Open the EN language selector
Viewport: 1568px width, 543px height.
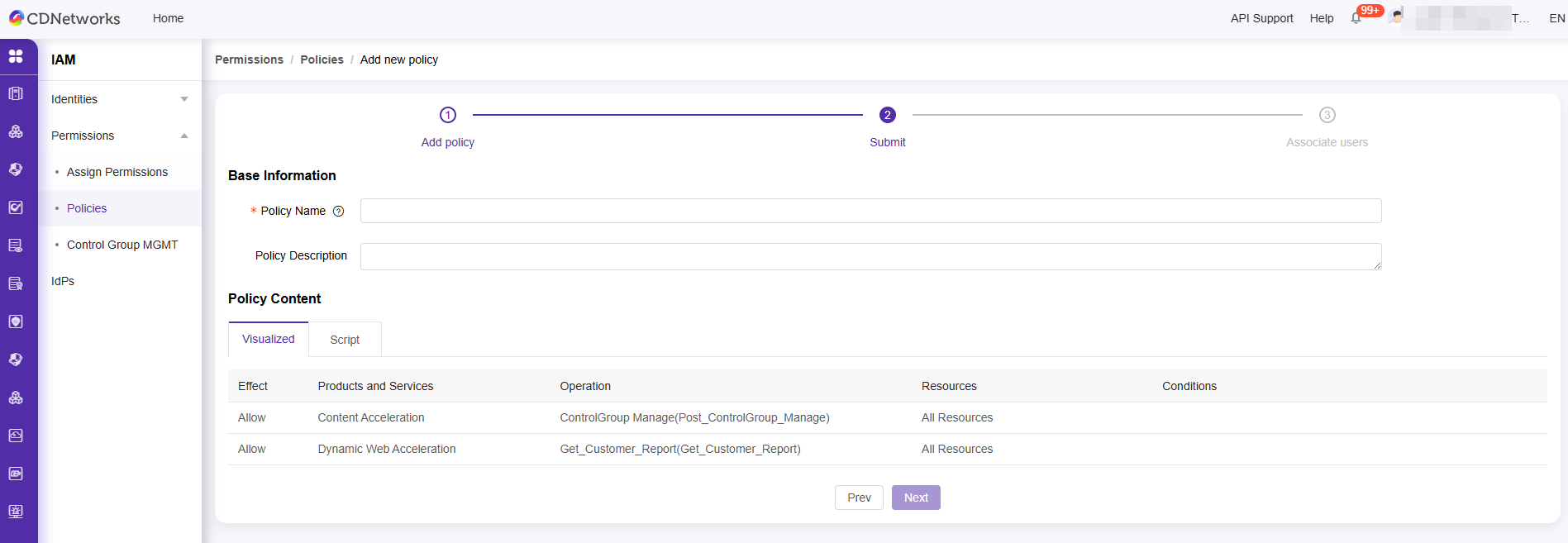click(x=1556, y=18)
